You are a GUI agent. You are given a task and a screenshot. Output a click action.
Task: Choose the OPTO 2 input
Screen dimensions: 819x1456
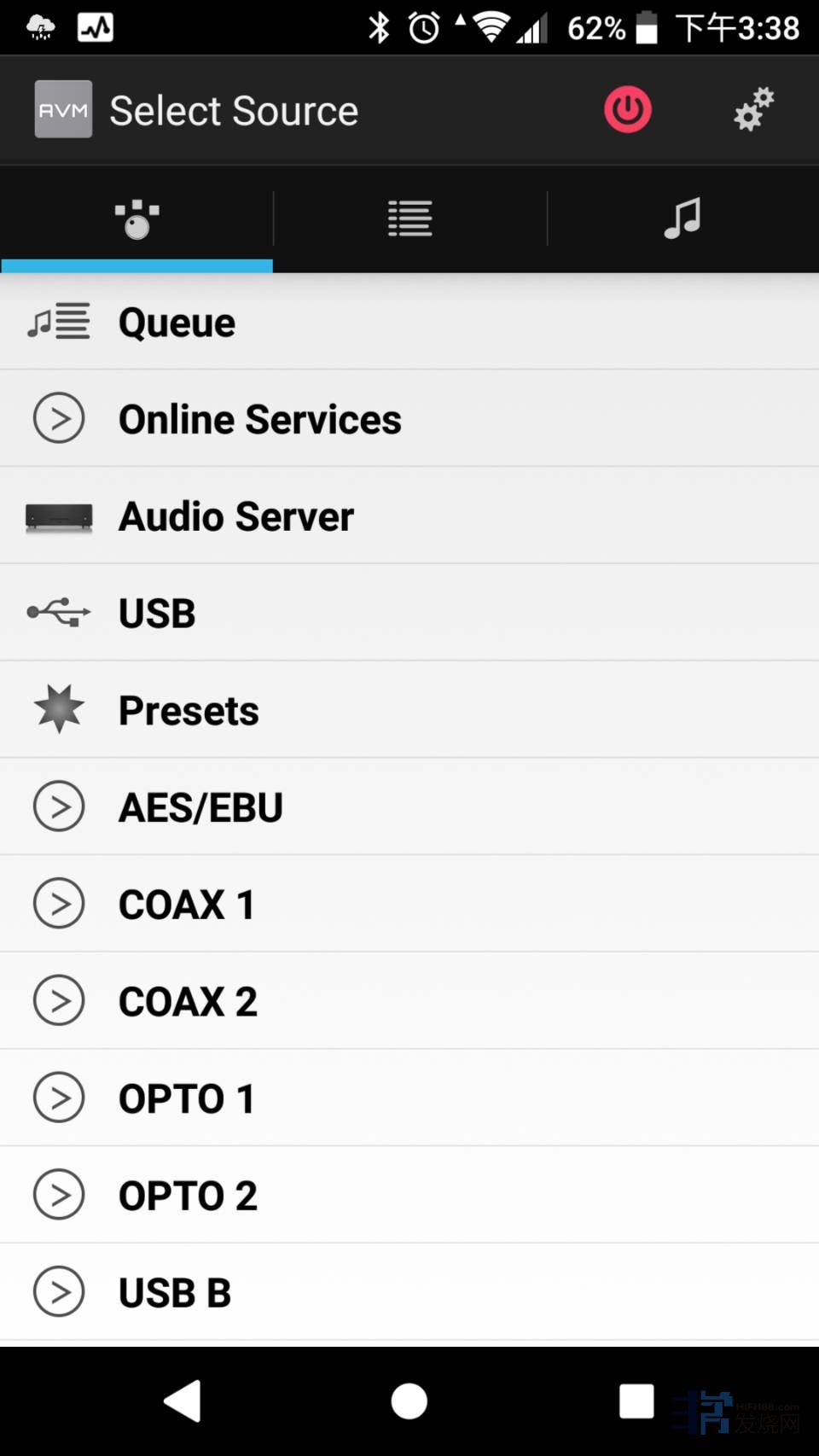pos(188,1196)
